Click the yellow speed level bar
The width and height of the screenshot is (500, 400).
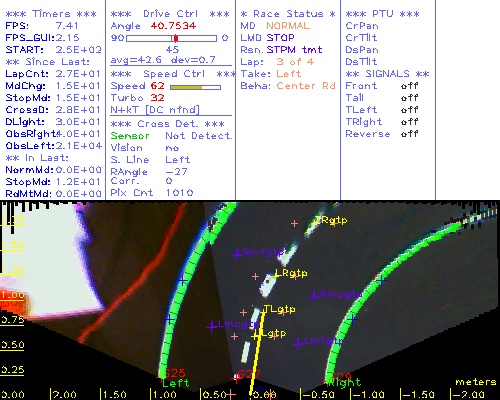click(x=186, y=87)
